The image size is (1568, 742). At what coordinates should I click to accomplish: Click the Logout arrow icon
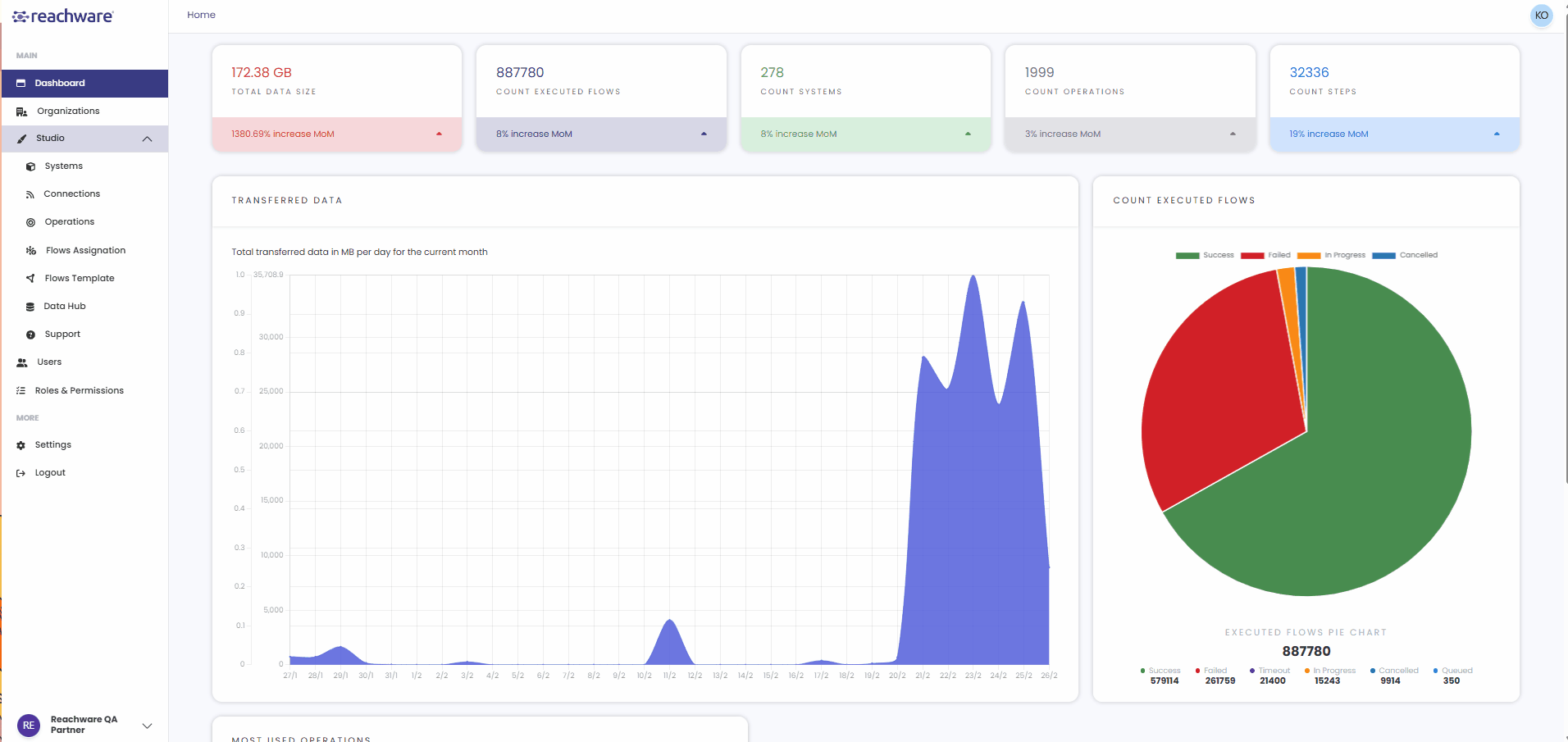tap(21, 473)
